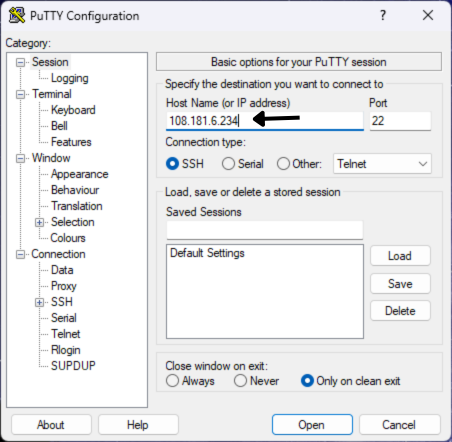This screenshot has height=442, width=452.
Task: Open the Telnet settings category in tree
Action: click(66, 334)
